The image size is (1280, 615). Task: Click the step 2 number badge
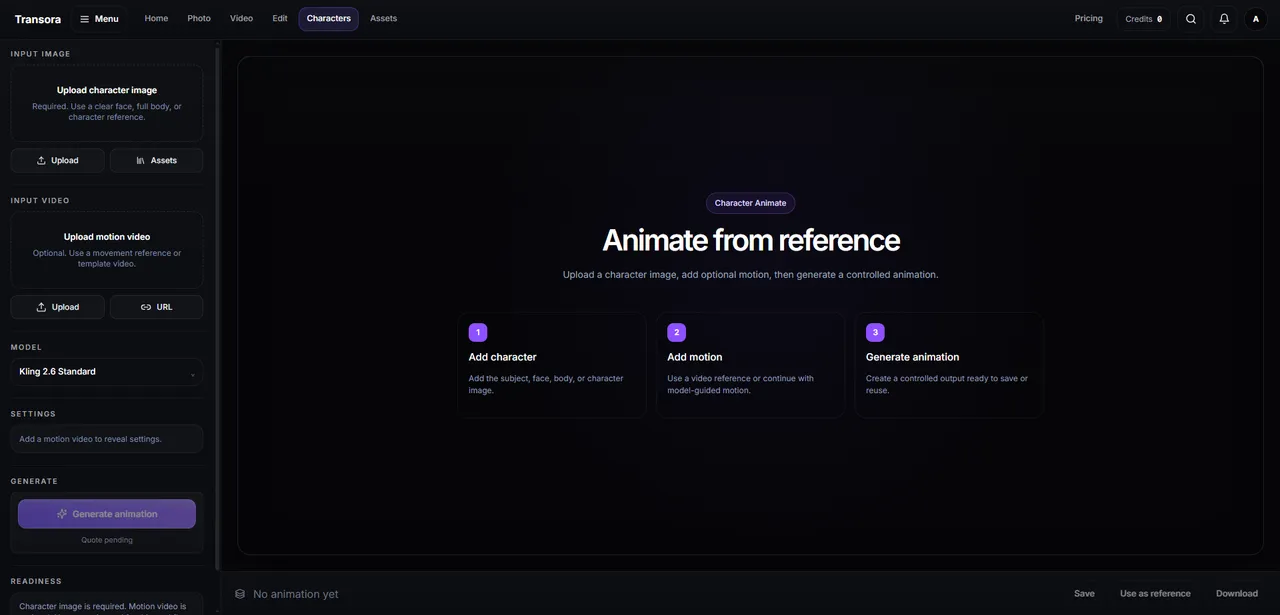(676, 332)
